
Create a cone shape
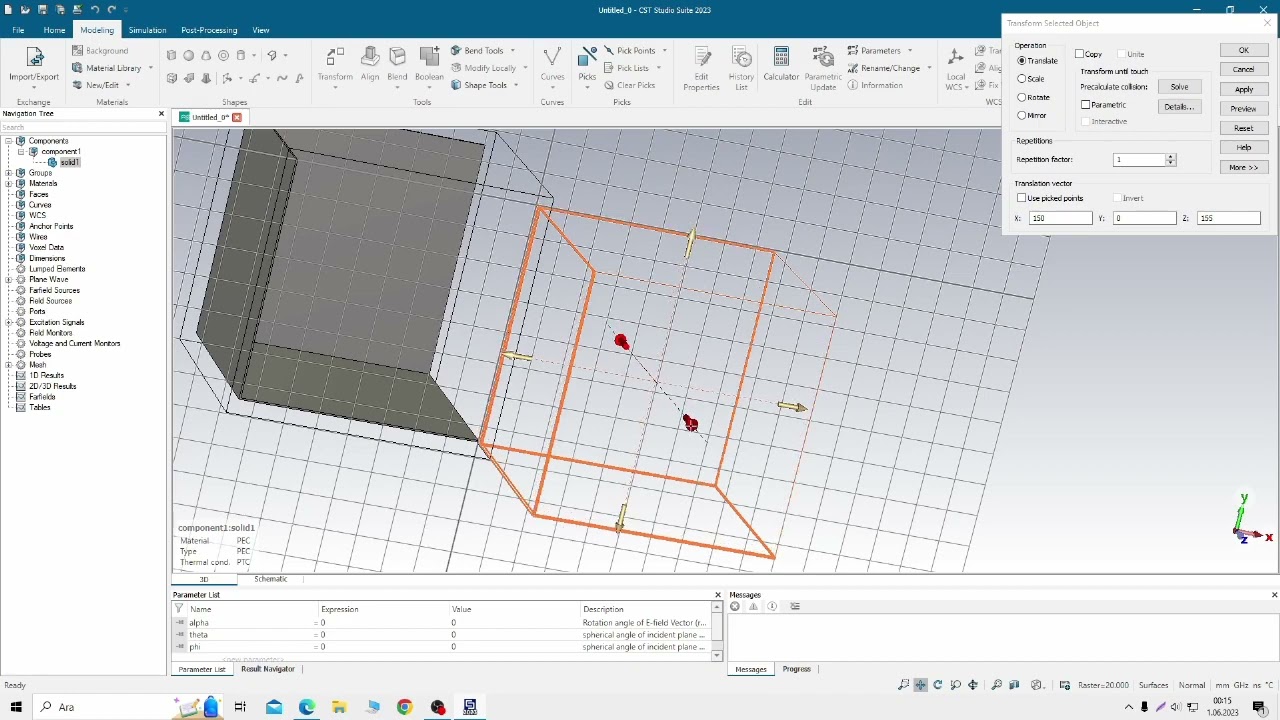tap(206, 55)
